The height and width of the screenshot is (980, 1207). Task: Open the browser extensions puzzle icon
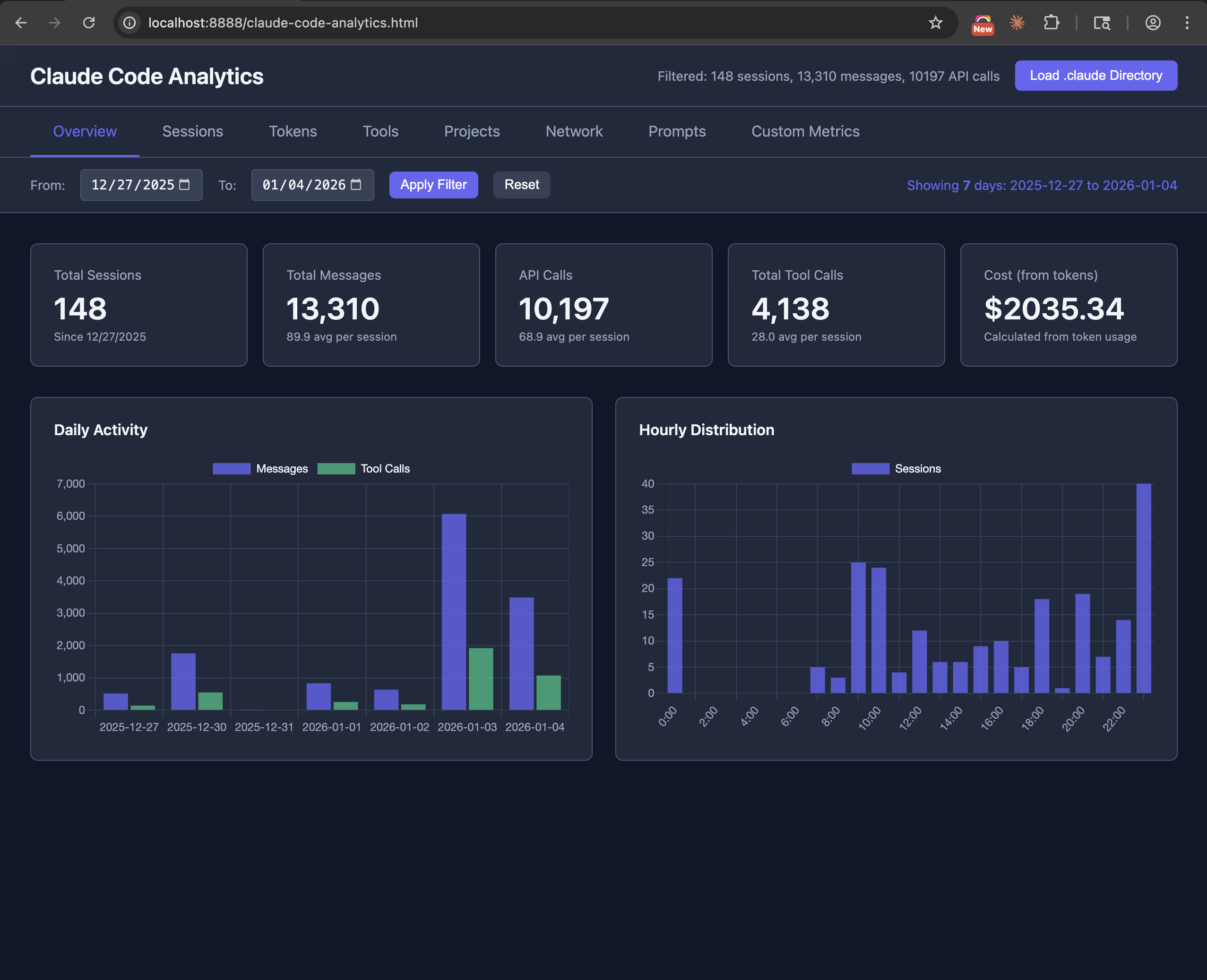(1051, 23)
